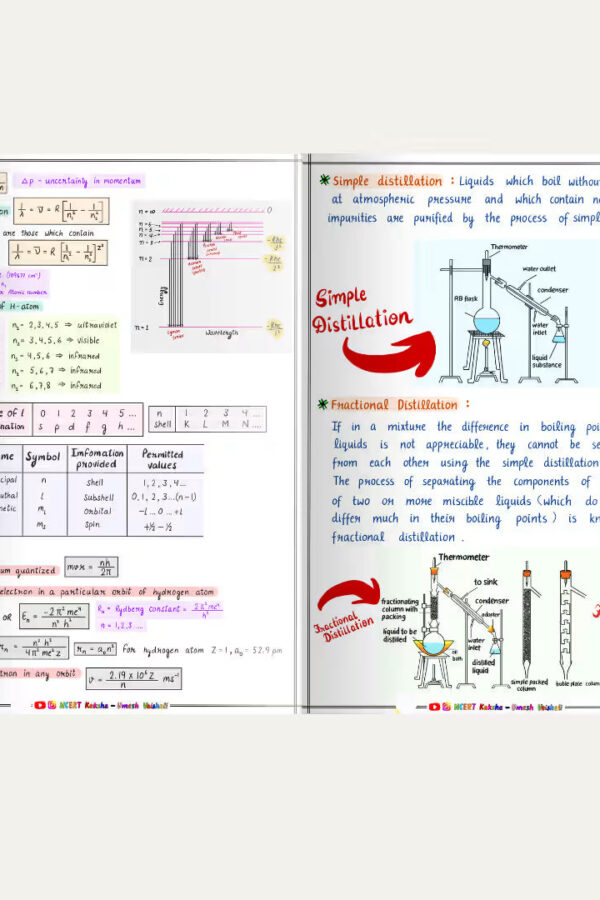
Task: Click the Instagram icon in the right page footer
Action: pyautogui.click(x=446, y=707)
